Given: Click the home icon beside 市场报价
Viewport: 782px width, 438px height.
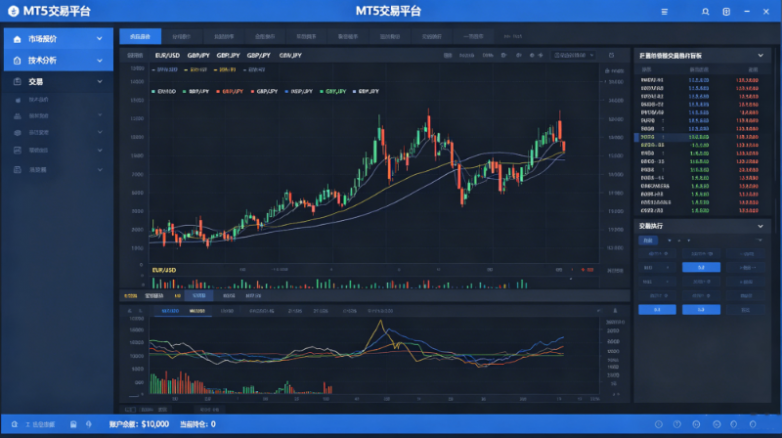Looking at the screenshot, I should (x=17, y=39).
